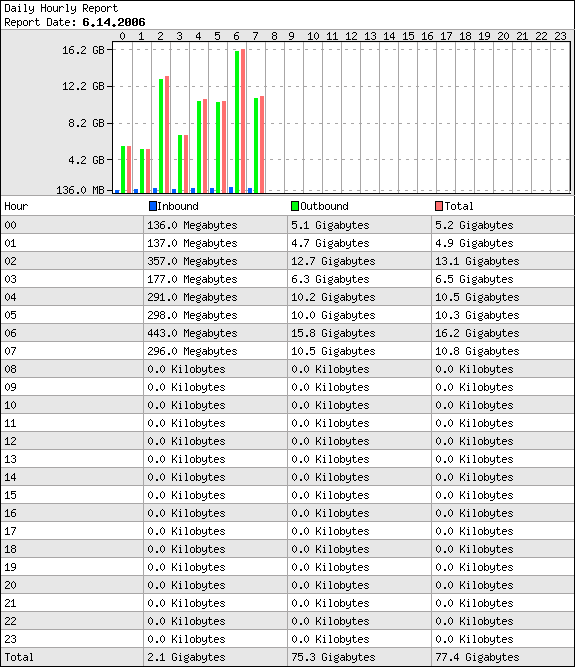Image resolution: width=575 pixels, height=667 pixels.
Task: Select the Hour column header
Action: point(16,206)
